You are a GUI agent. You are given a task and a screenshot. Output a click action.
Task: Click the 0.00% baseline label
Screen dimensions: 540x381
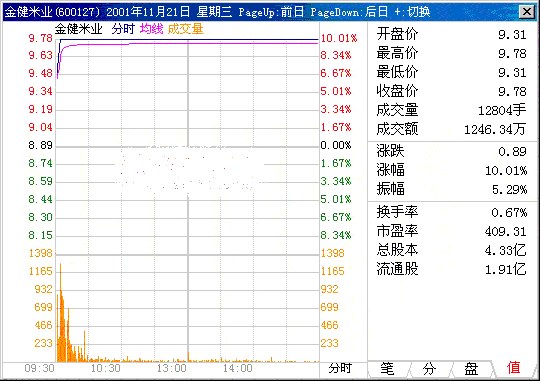(336, 145)
